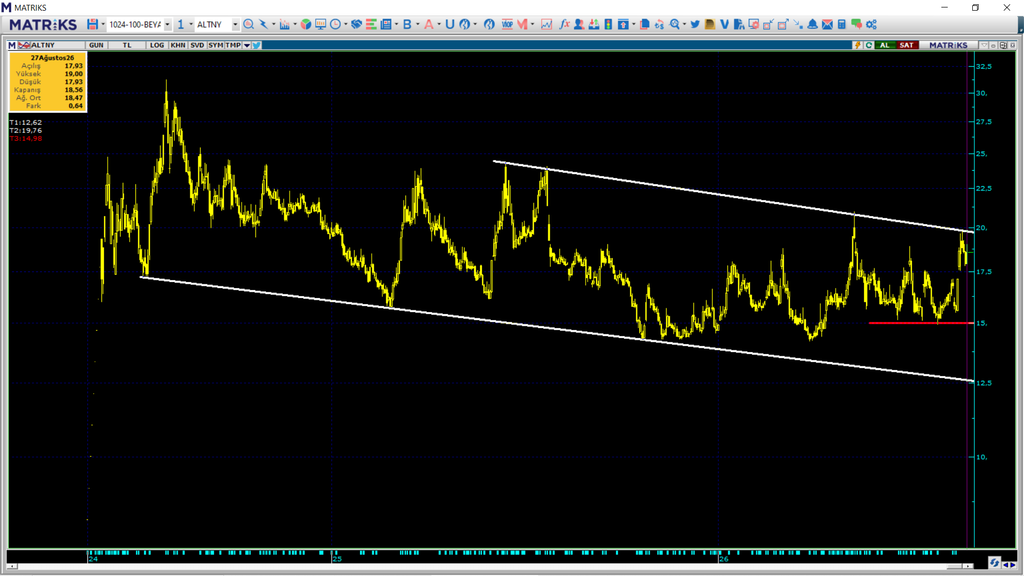Open the fx formula icon

click(564, 24)
